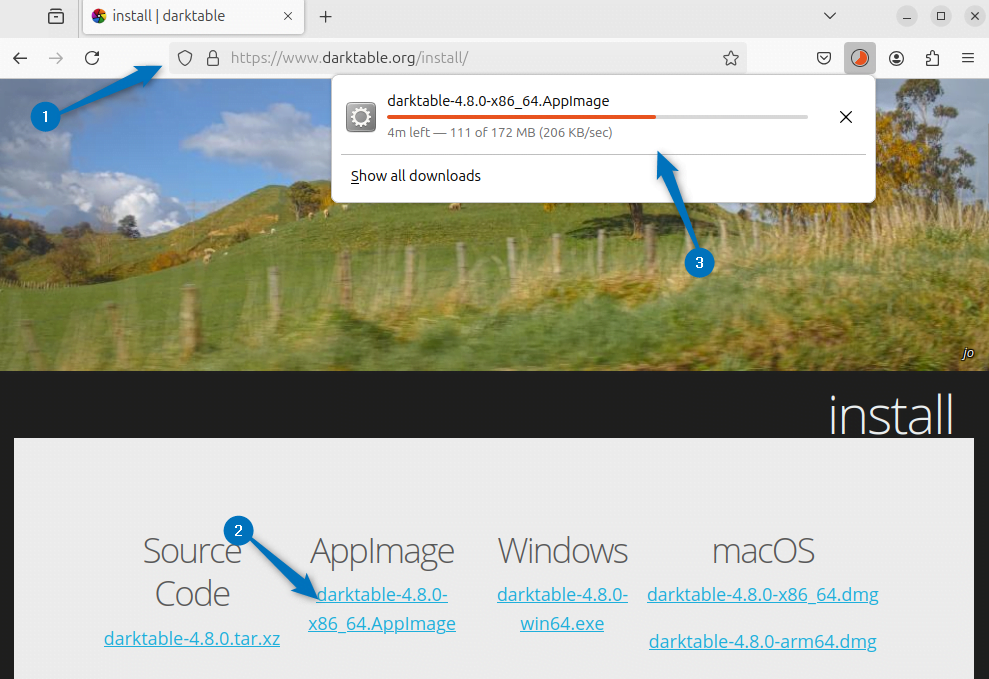The width and height of the screenshot is (989, 679).
Task: Click the AppImage download progress bar
Action: coord(597,116)
